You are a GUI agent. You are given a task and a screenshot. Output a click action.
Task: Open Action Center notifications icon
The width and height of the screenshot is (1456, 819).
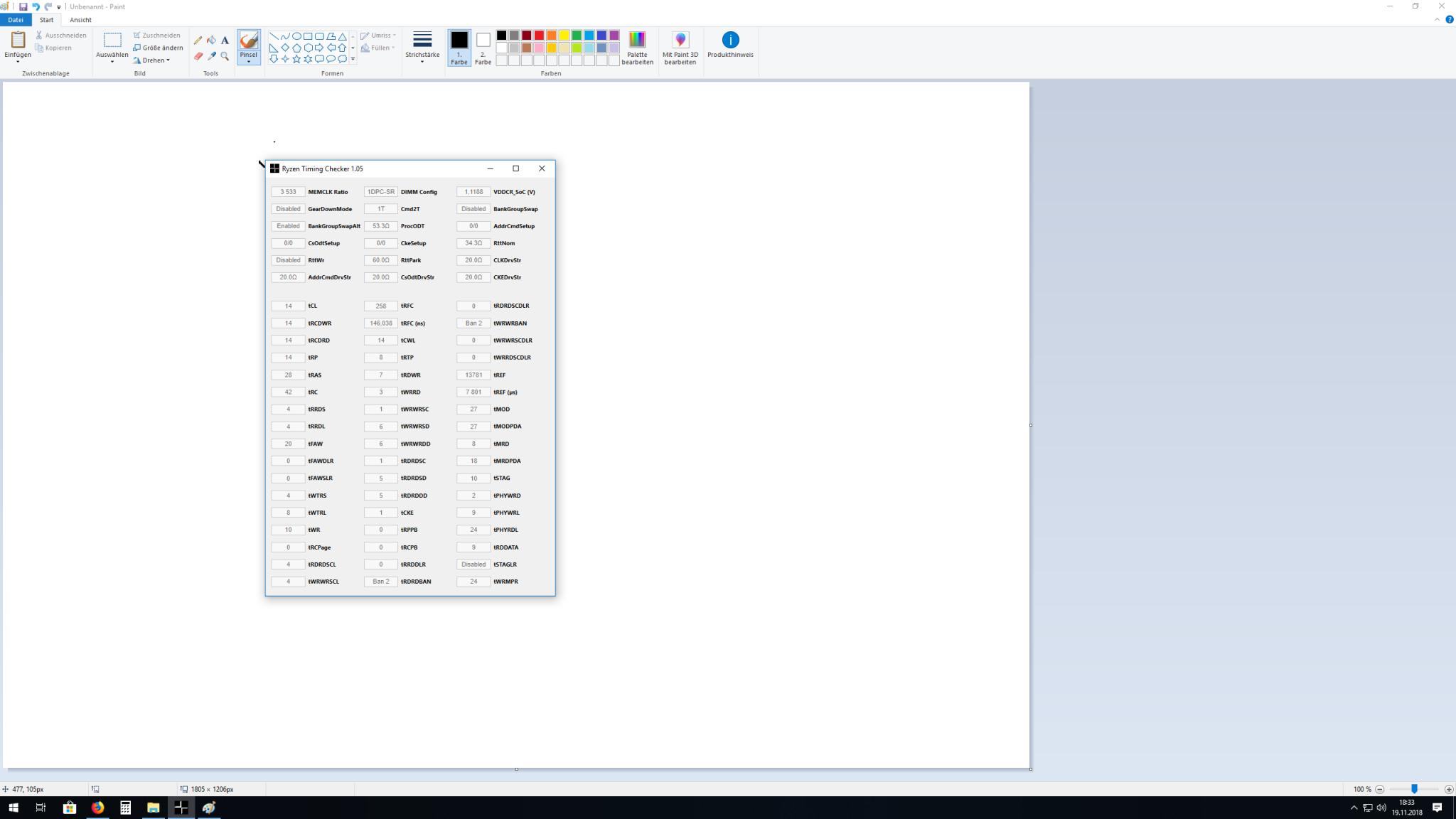1437,808
